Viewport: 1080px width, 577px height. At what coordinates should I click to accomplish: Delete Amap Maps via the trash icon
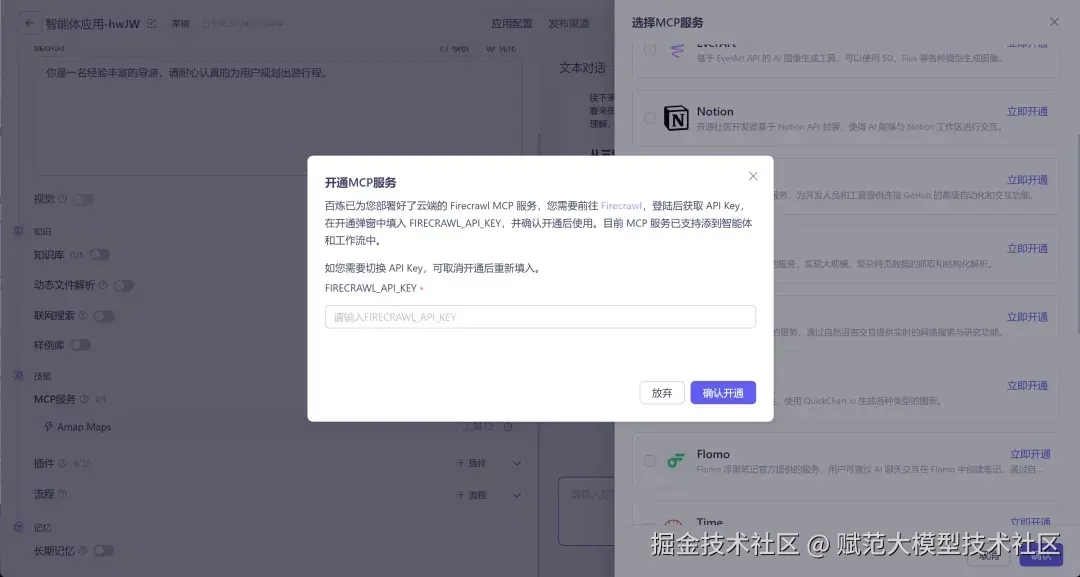pyautogui.click(x=509, y=426)
